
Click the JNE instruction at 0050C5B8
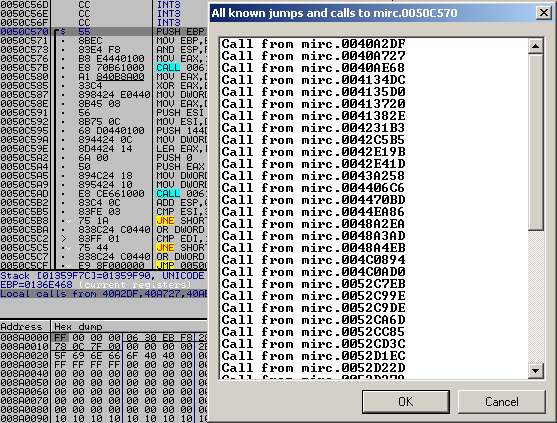[x=165, y=221]
